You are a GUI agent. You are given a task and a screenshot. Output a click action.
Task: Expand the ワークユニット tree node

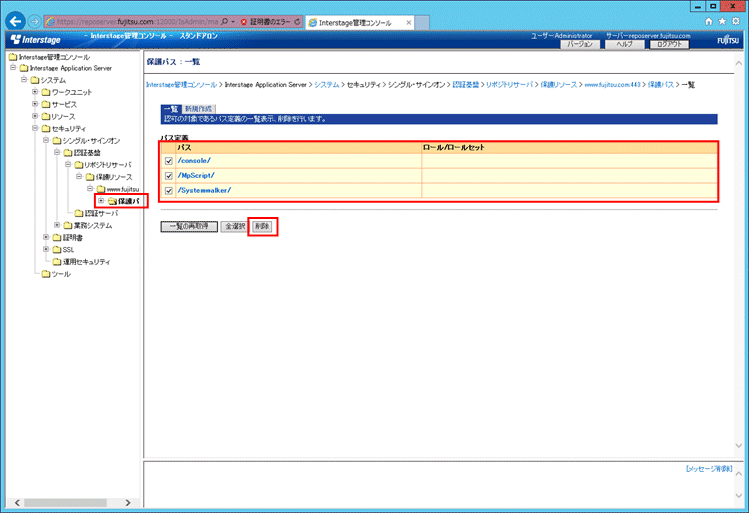[x=35, y=91]
